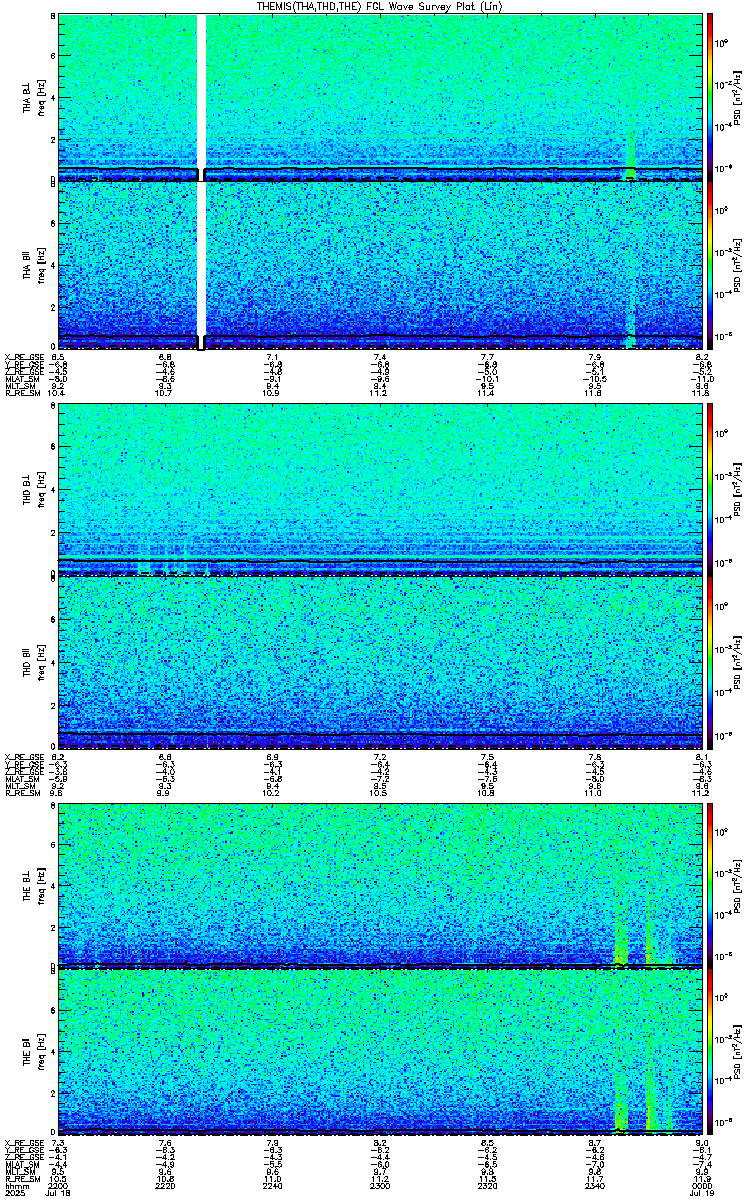Viewport: 750px width, 1200px height.
Task: Click the PSD [nT²/Hz] label beside THA B-perpendicular
Action: [737, 96]
